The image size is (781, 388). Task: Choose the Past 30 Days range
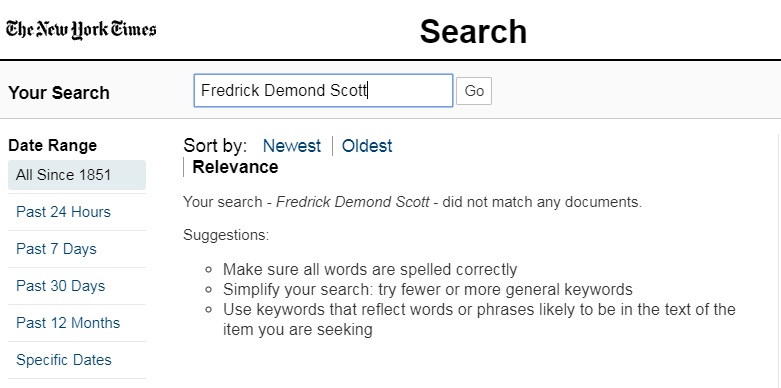[x=61, y=286]
